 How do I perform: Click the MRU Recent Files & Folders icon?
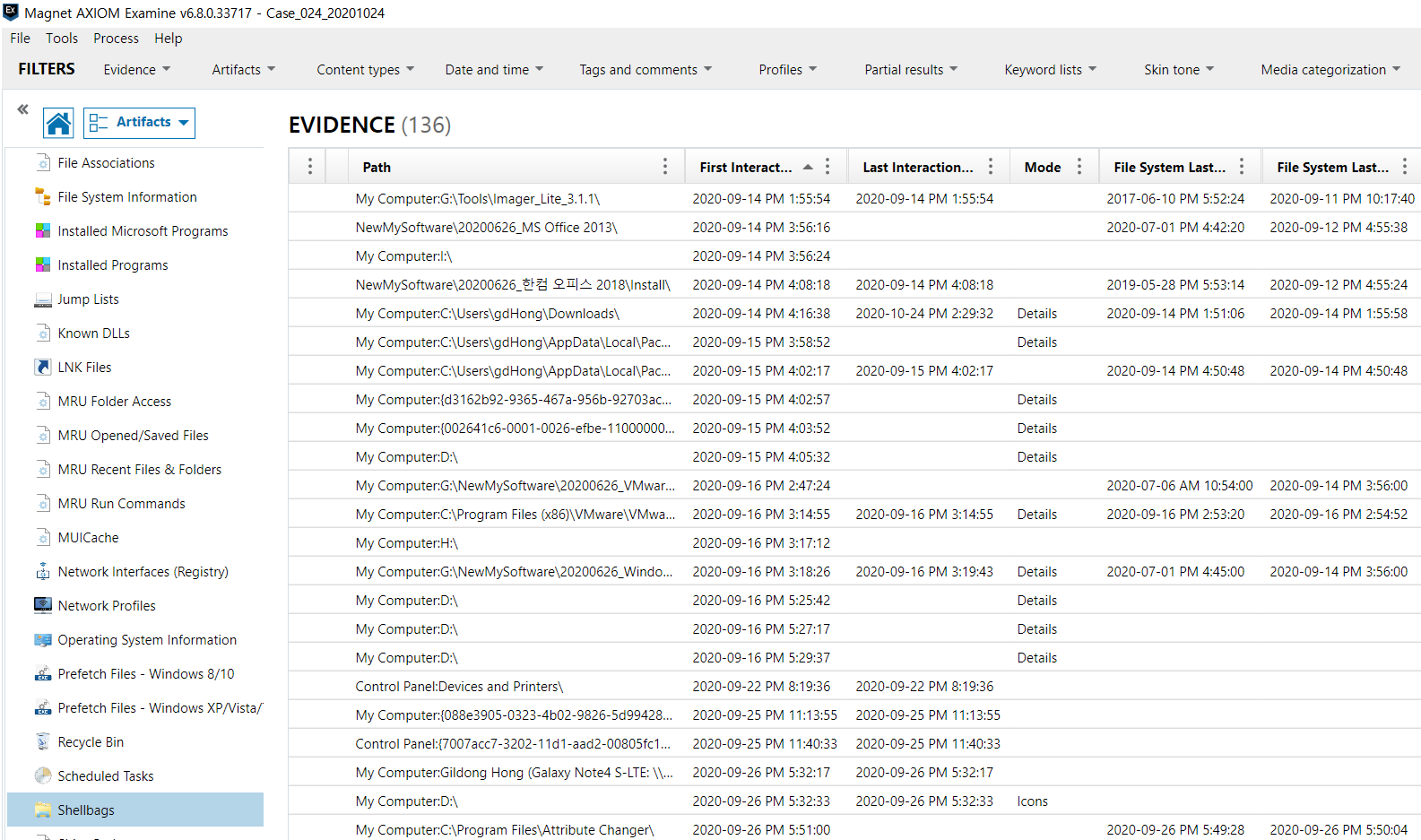pos(43,469)
